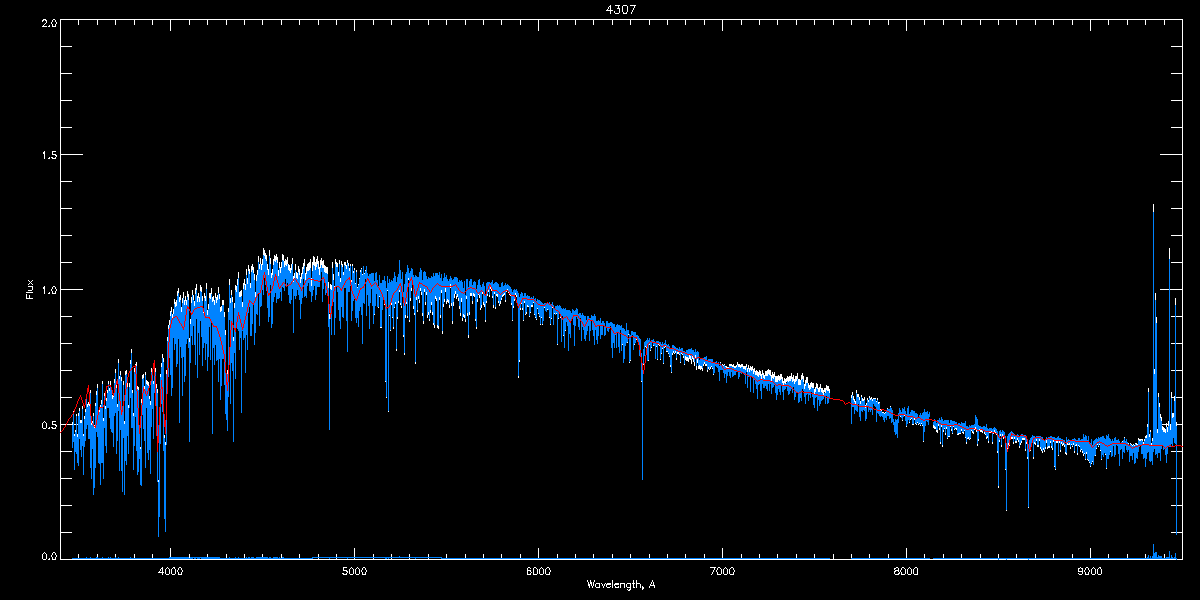Click the x-axis tick label "4000"
Viewport: 1200px width, 600px height.
(170, 572)
